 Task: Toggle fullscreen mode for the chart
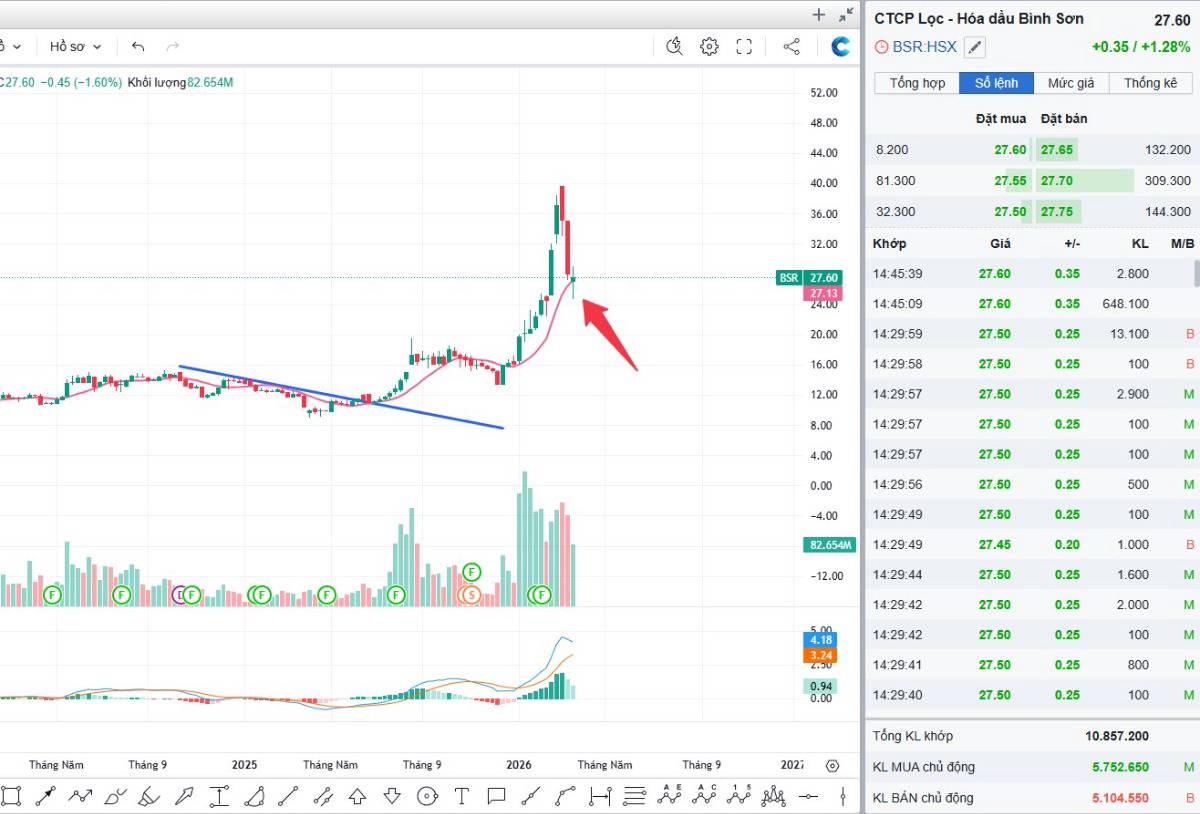pyautogui.click(x=744, y=46)
